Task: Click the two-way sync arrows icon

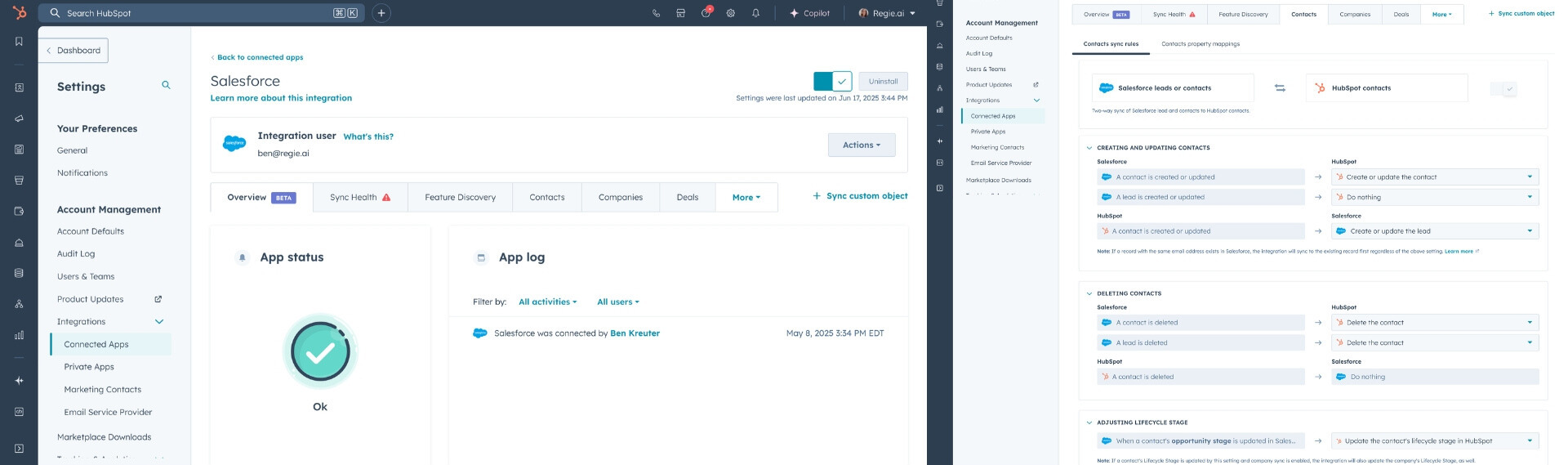Action: 1280,88
